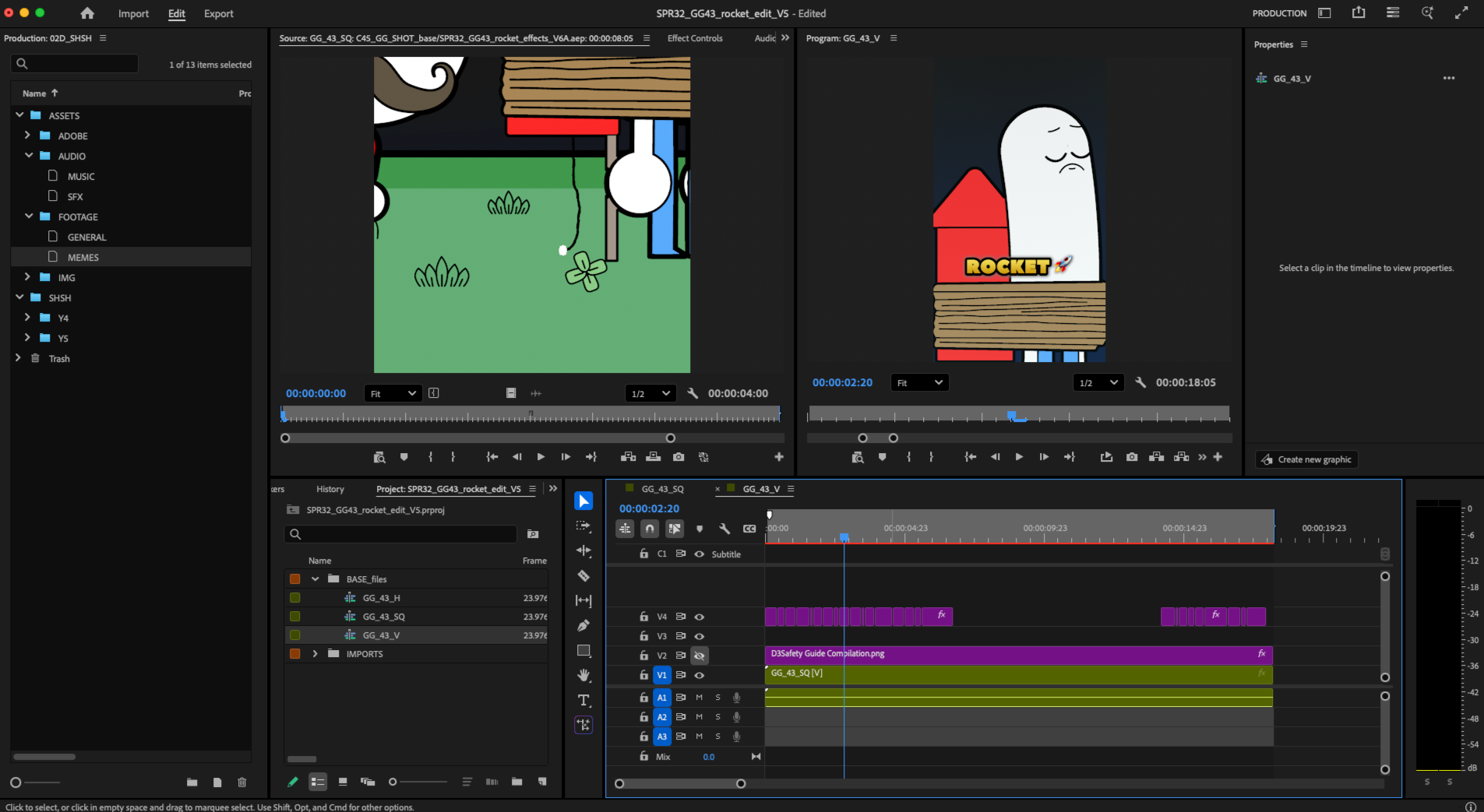Screen dimensions: 1484x812
Task: Mute audio track A1
Action: pyautogui.click(x=699, y=698)
